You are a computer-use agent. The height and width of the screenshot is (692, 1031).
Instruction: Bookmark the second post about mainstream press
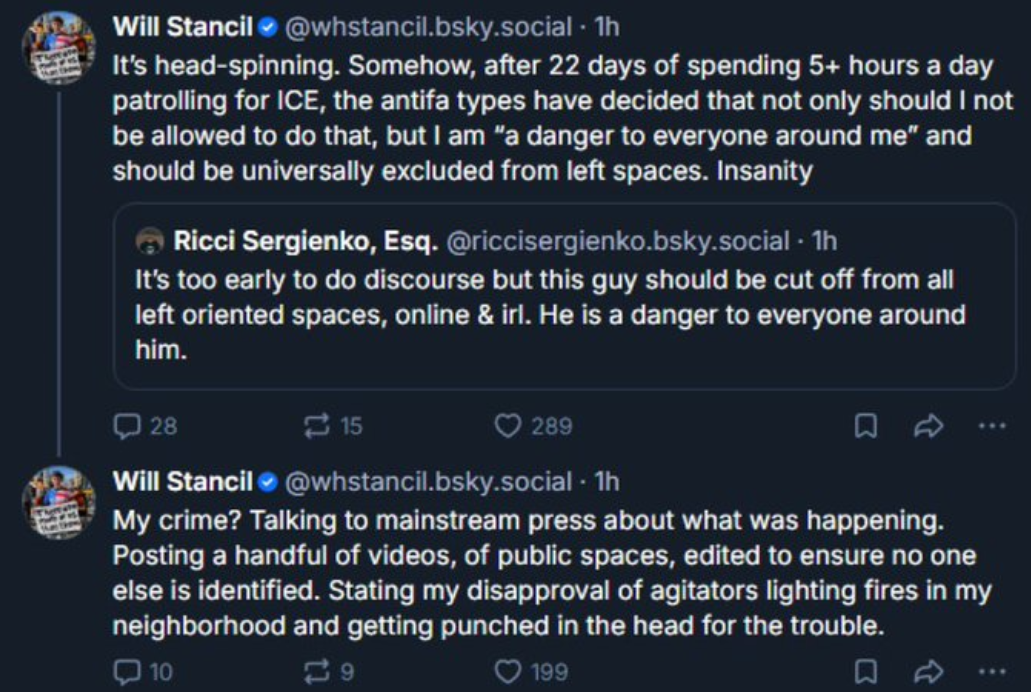point(866,672)
